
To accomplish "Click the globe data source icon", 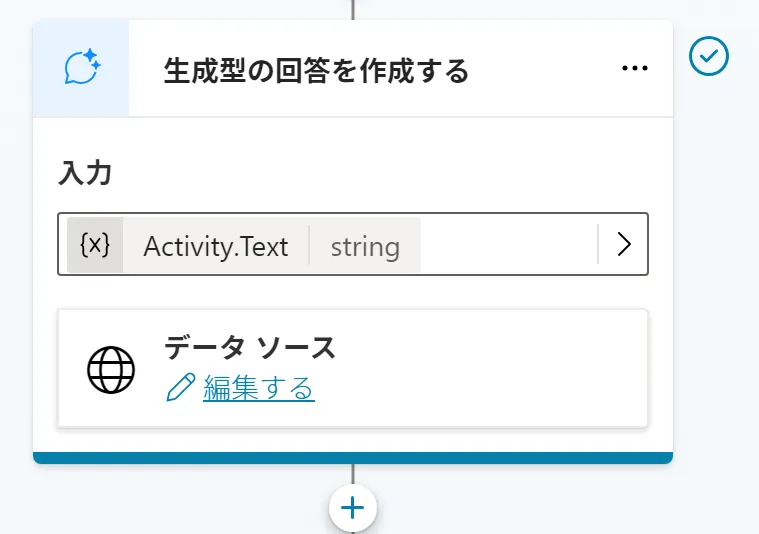I will pos(111,371).
